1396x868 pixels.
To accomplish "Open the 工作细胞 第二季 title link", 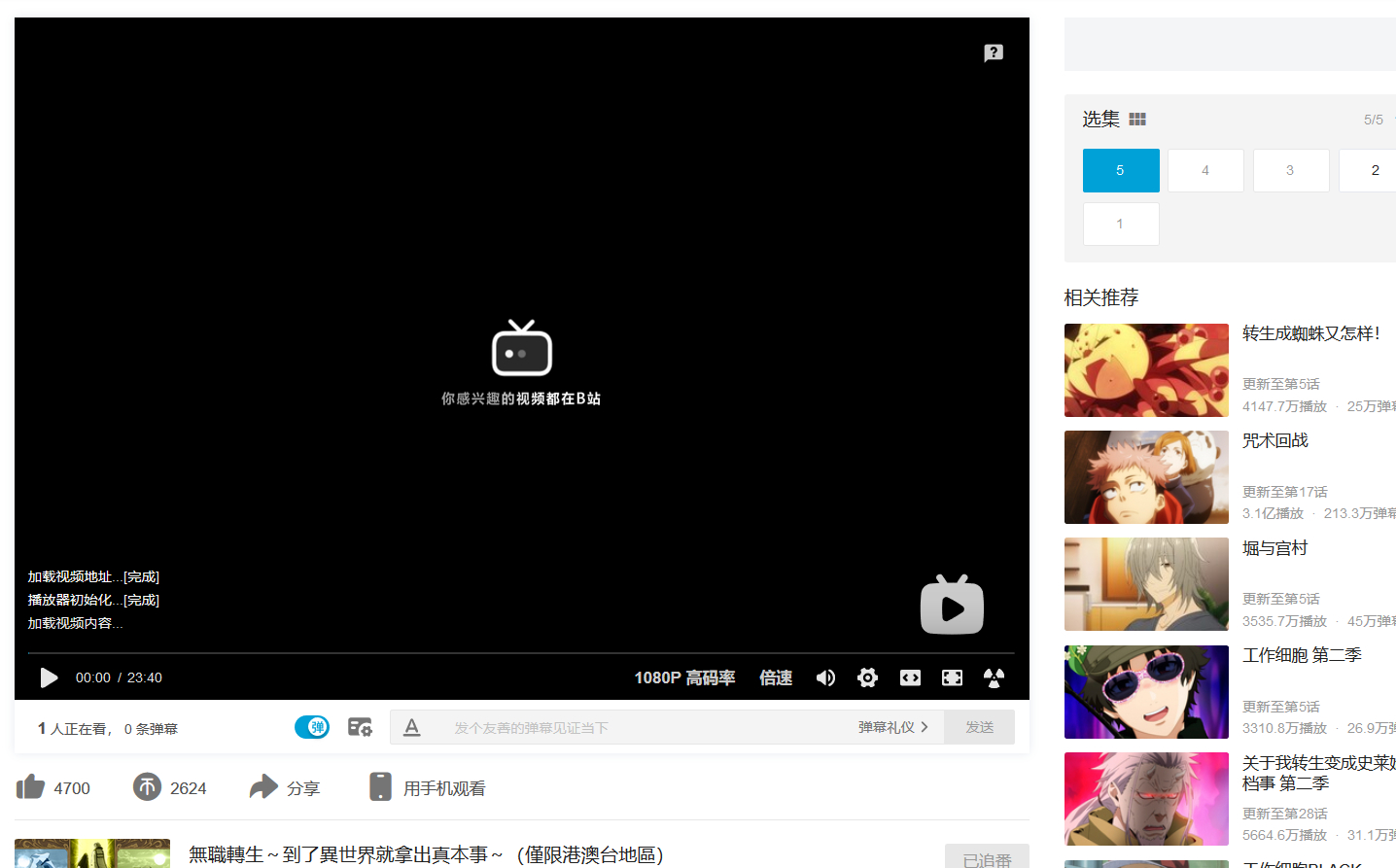I will pos(1302,655).
